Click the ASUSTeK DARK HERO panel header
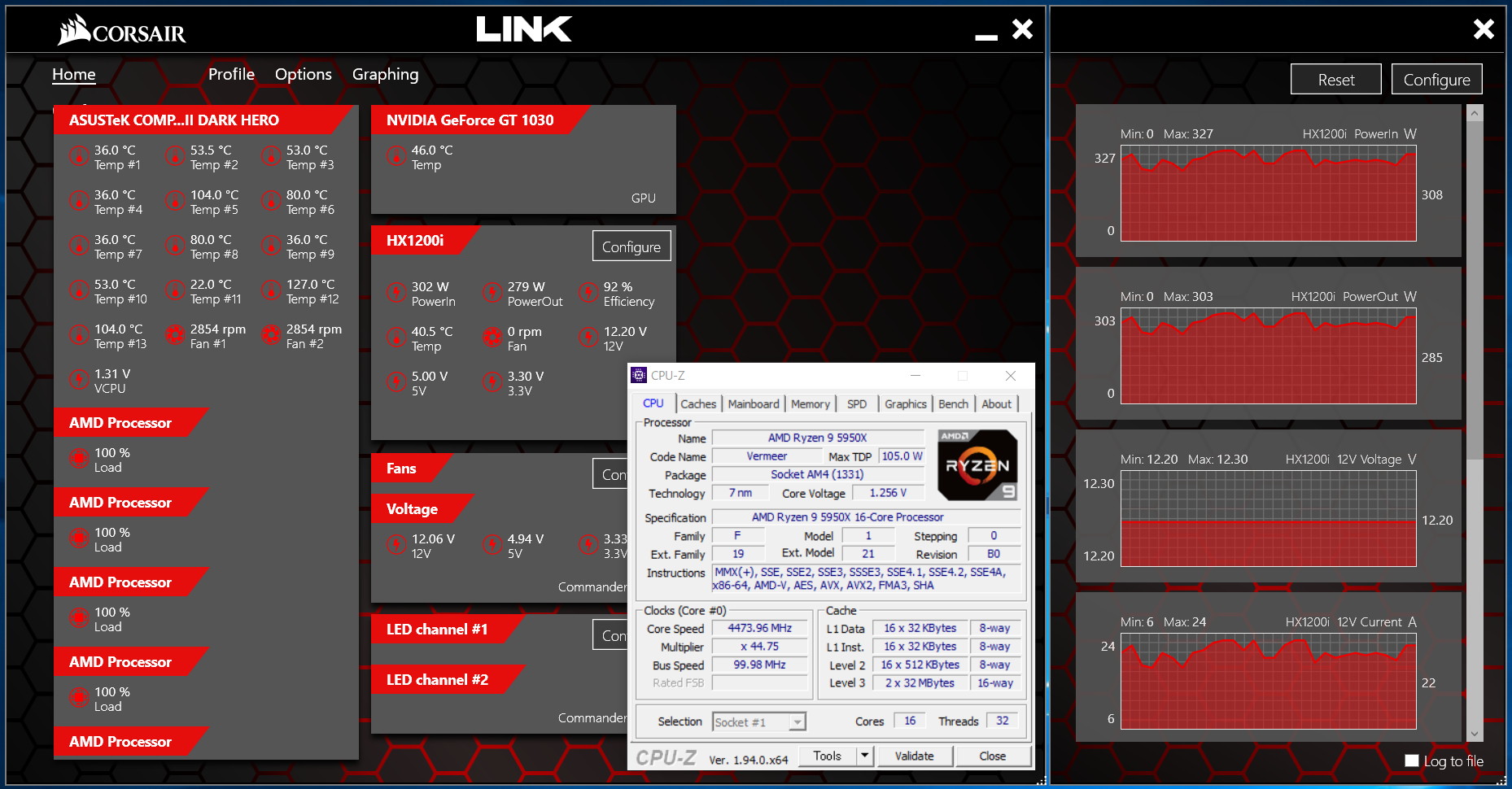 [x=203, y=120]
